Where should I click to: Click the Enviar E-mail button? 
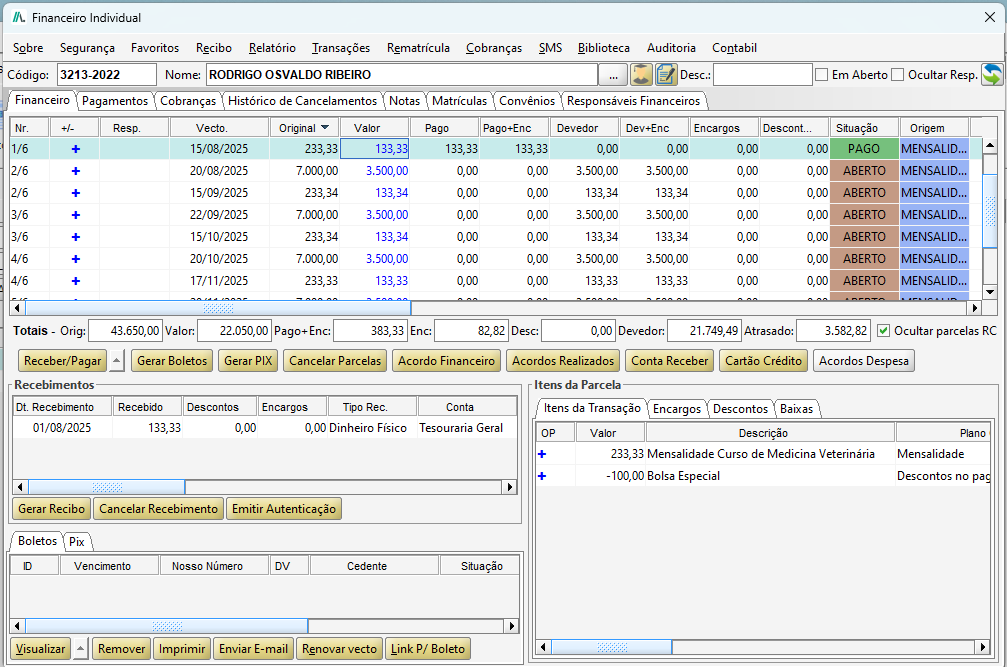click(253, 648)
